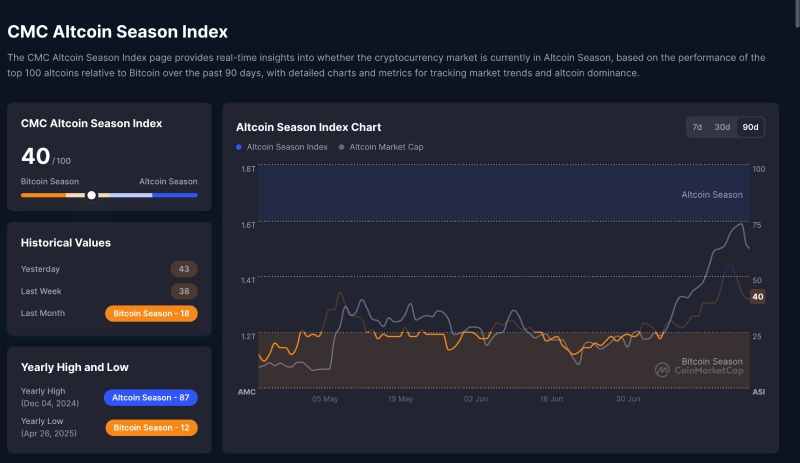Click the 40 /100 index score

(x=45, y=156)
